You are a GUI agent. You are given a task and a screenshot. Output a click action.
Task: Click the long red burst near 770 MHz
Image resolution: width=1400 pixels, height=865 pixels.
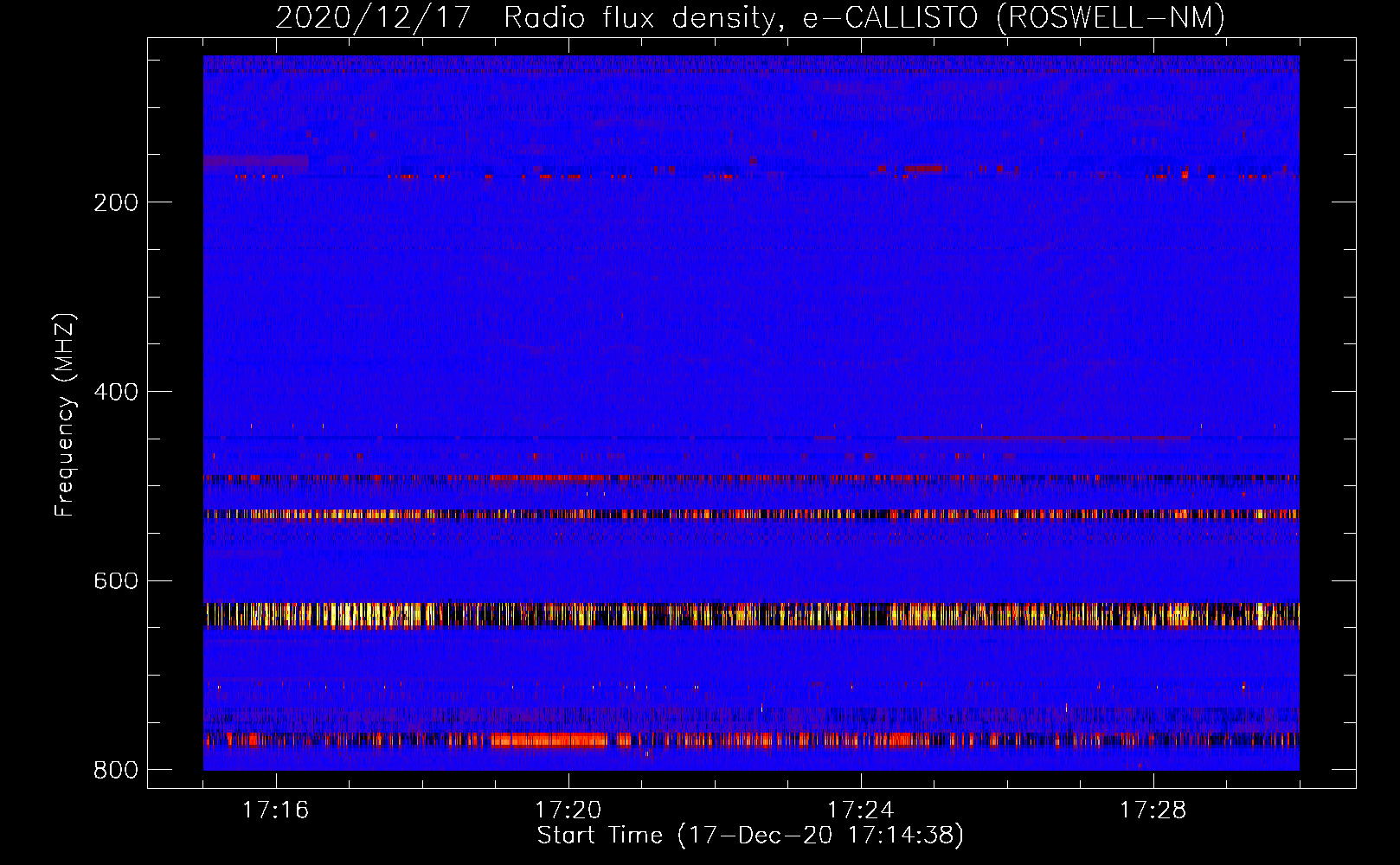pyautogui.click(x=549, y=740)
